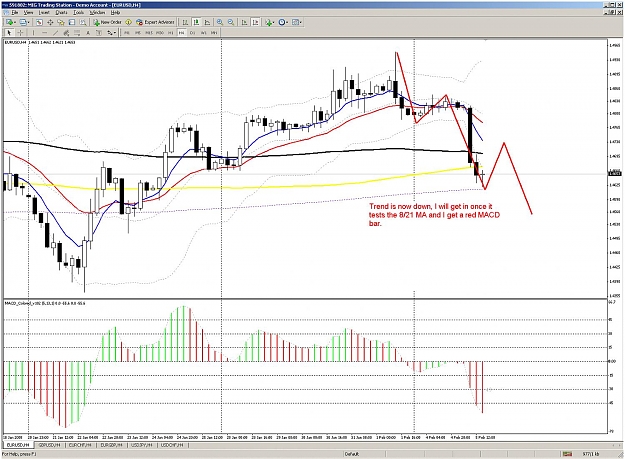This screenshot has height=459, width=625.
Task: Switch to the USDJPY,H4 chart tab
Action: (x=142, y=445)
